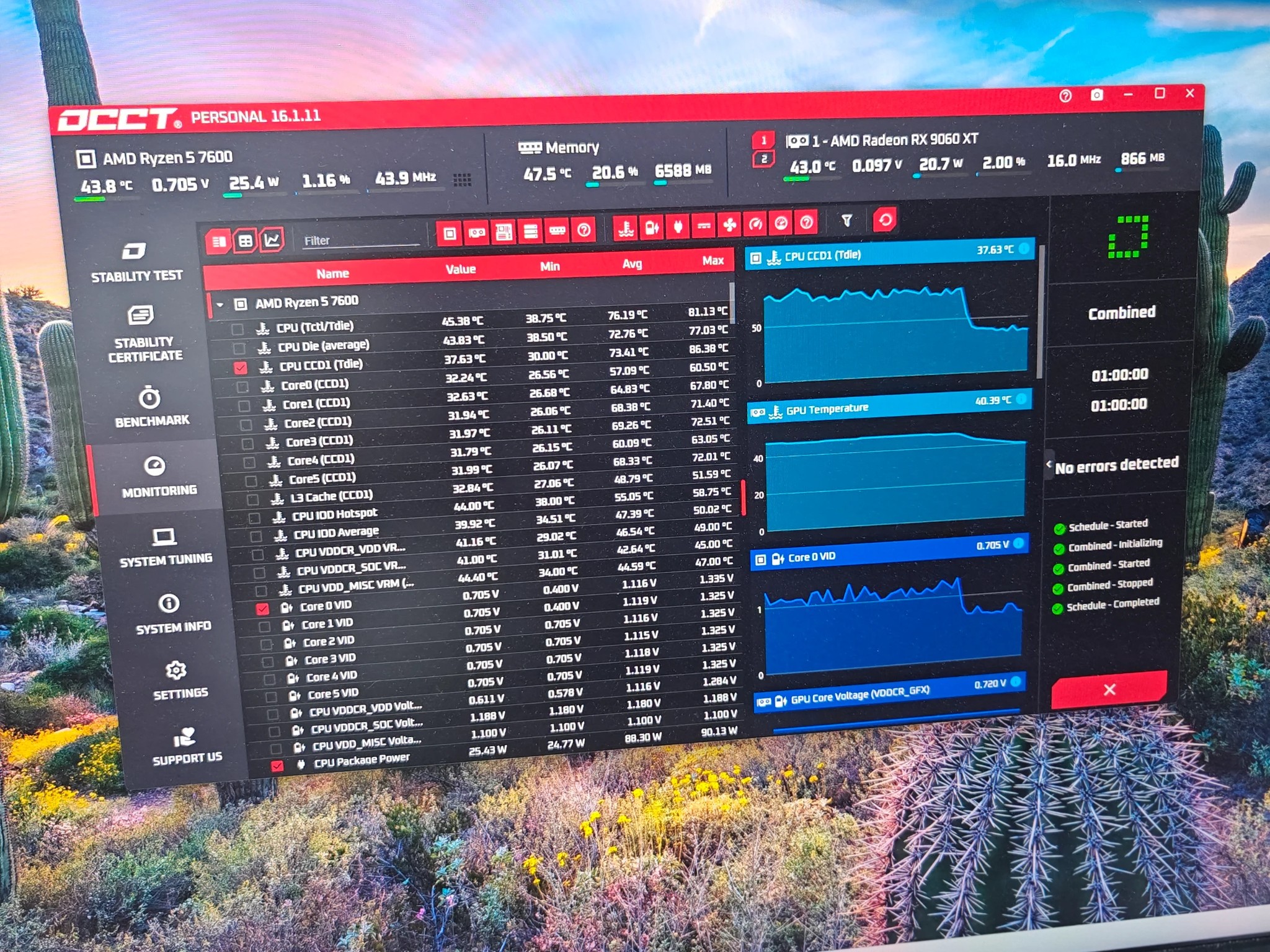Open the System Tuning section

tap(165, 547)
